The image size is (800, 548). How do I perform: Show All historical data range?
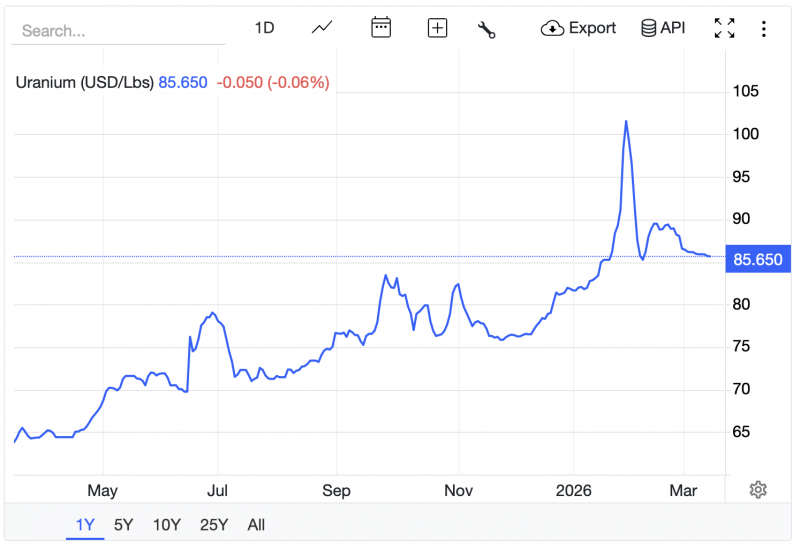(256, 524)
